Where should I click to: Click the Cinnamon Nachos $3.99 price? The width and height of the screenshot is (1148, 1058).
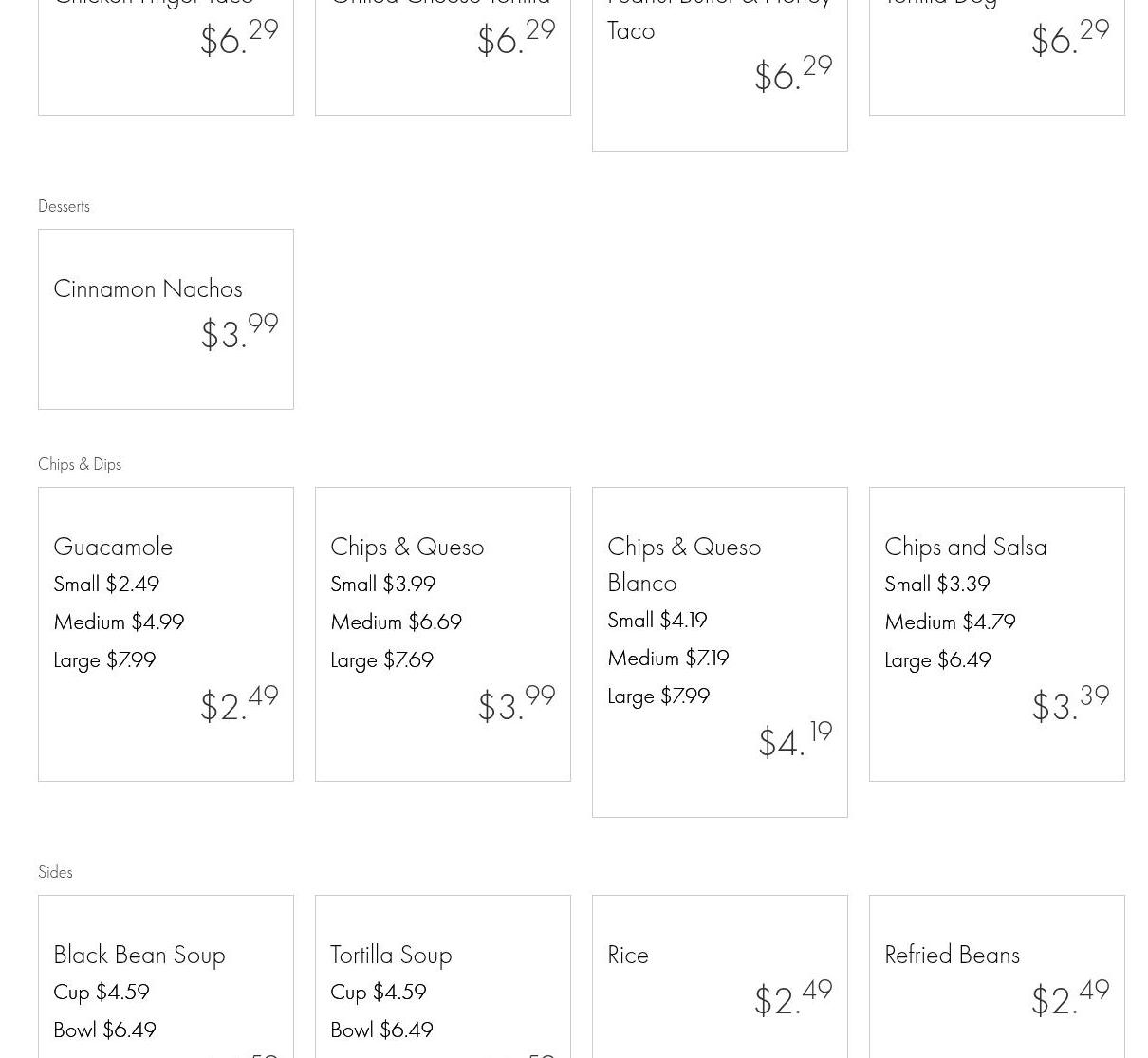(x=239, y=332)
